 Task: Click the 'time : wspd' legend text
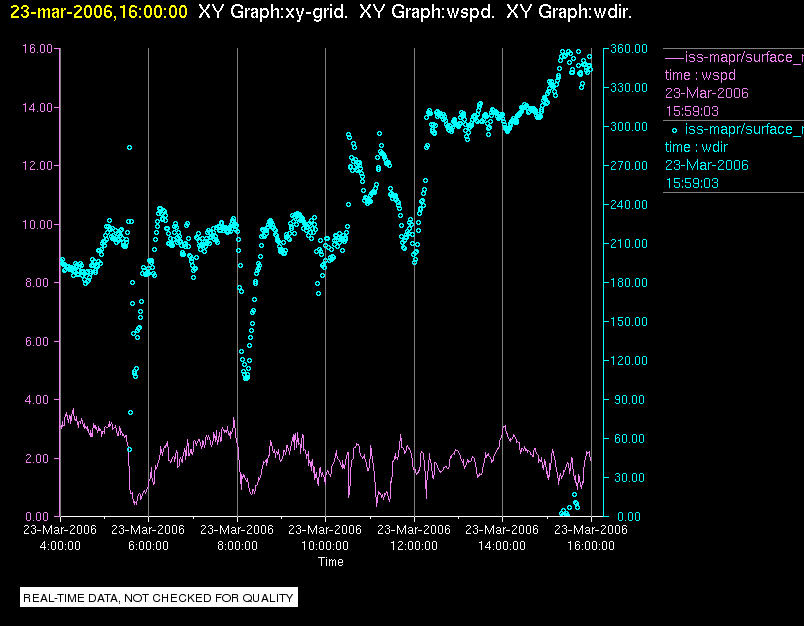[700, 75]
